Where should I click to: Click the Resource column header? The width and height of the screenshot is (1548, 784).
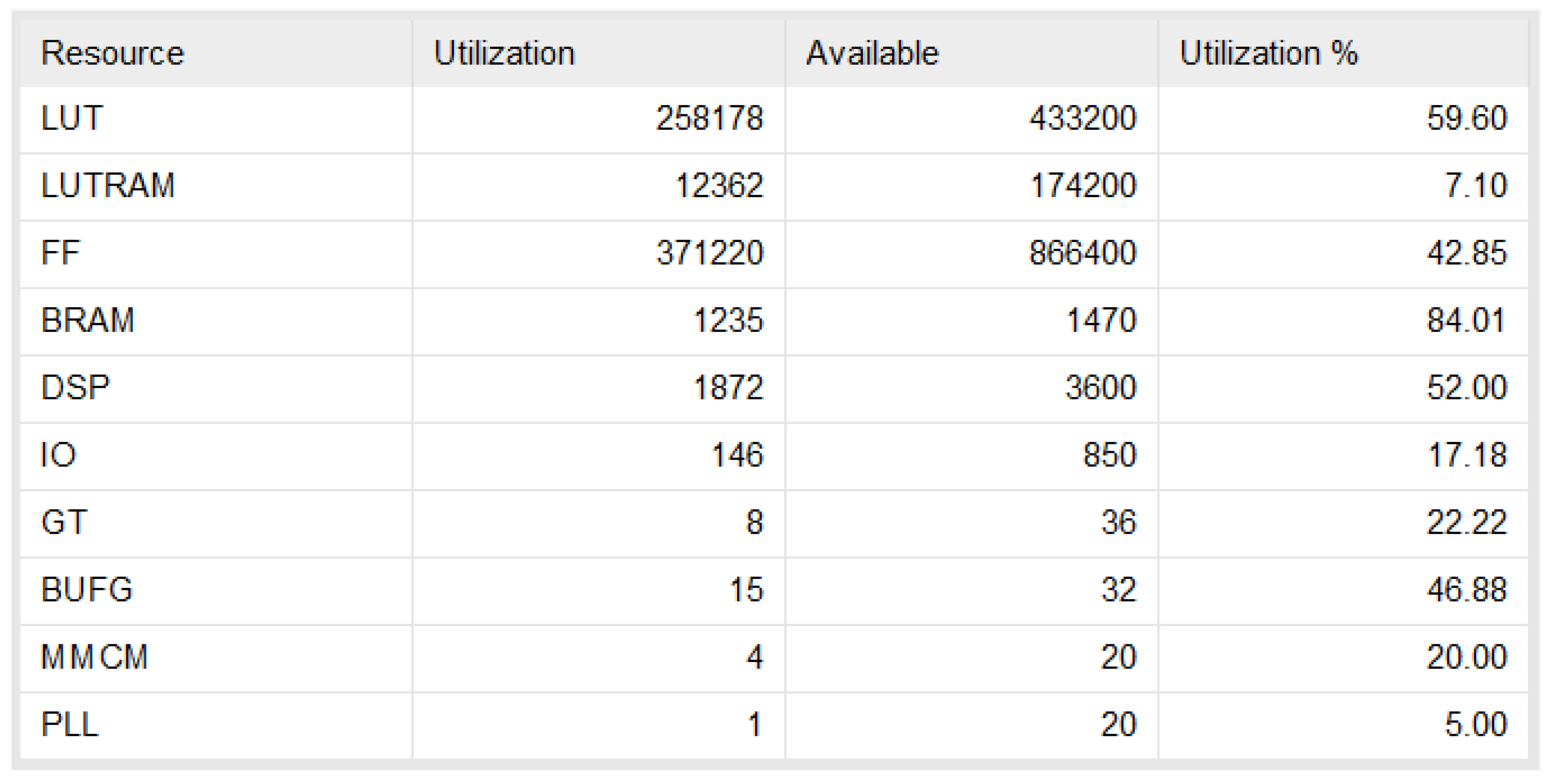[112, 53]
